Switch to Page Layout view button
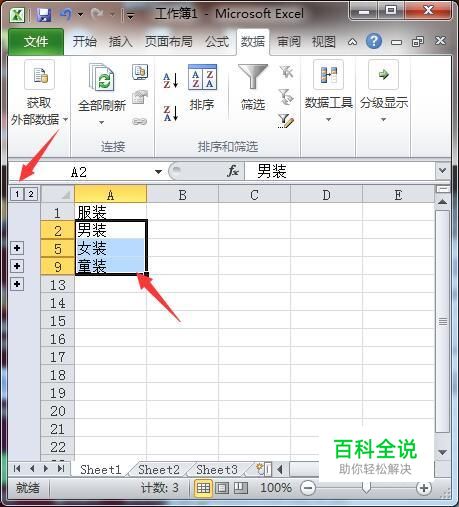 (222, 488)
